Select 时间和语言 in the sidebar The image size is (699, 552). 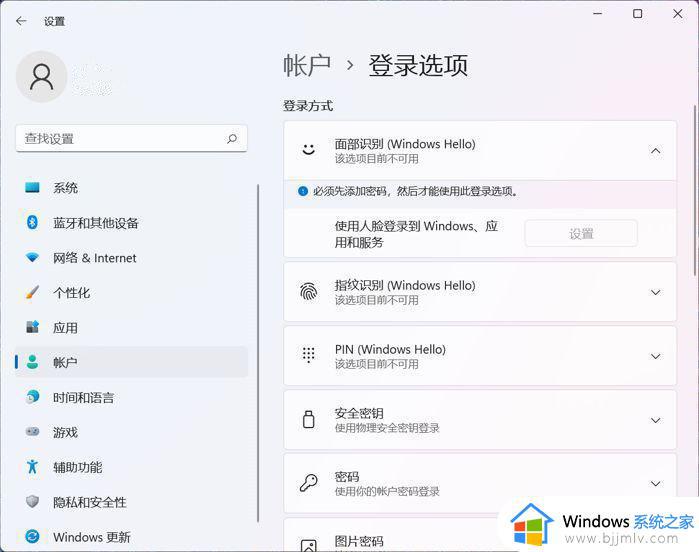point(132,397)
